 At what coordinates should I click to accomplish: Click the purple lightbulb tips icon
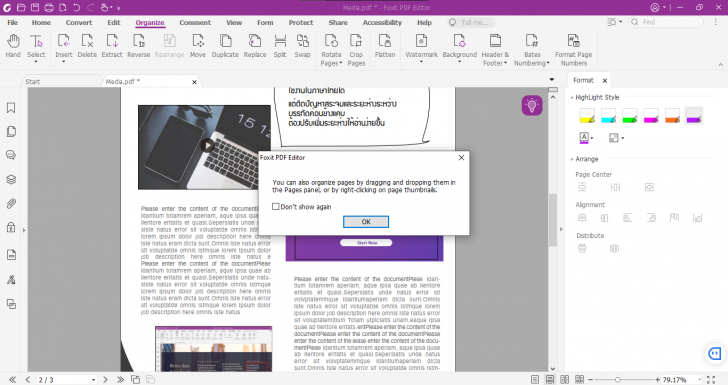coord(532,105)
